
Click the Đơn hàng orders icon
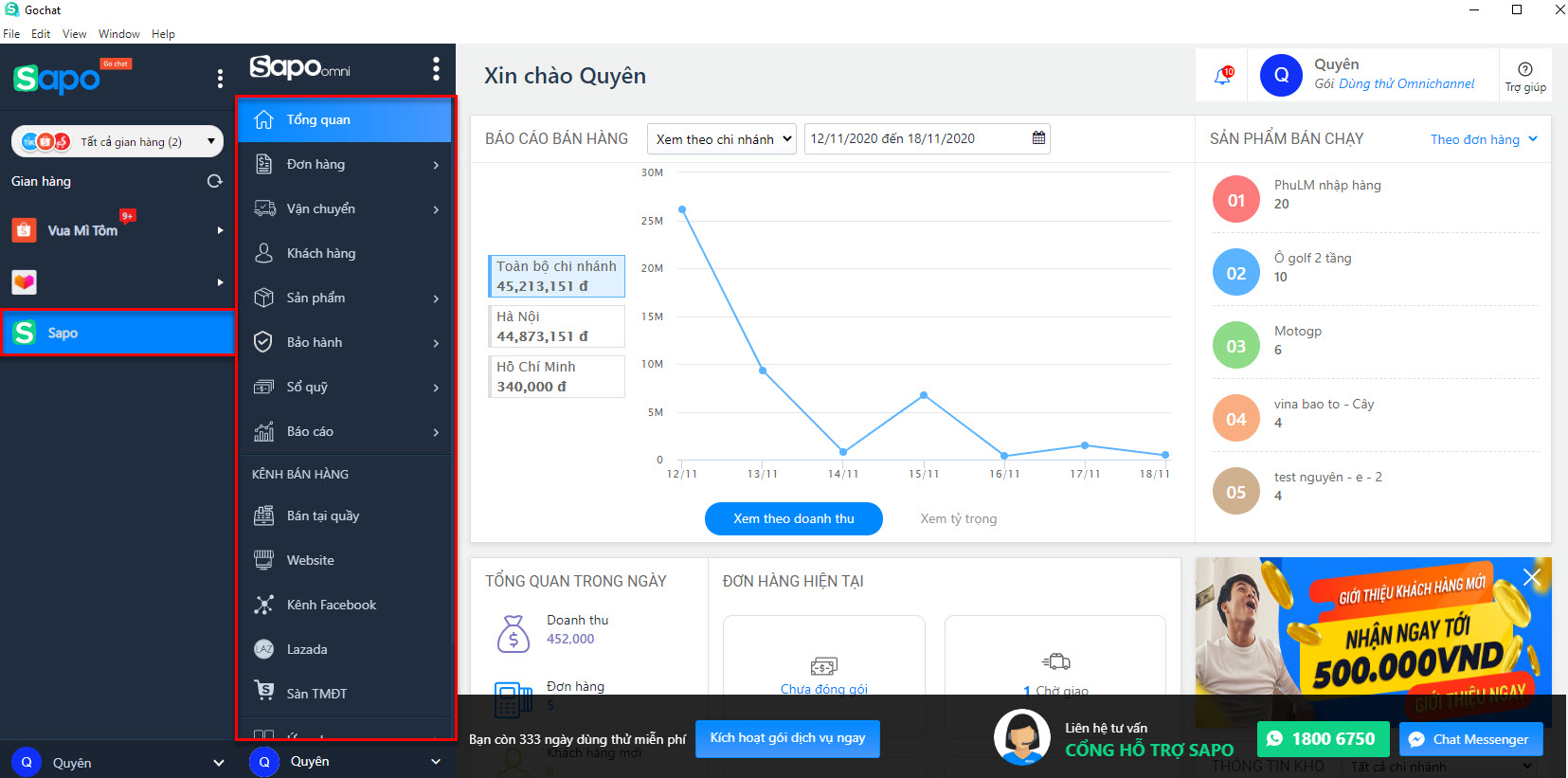[264, 164]
